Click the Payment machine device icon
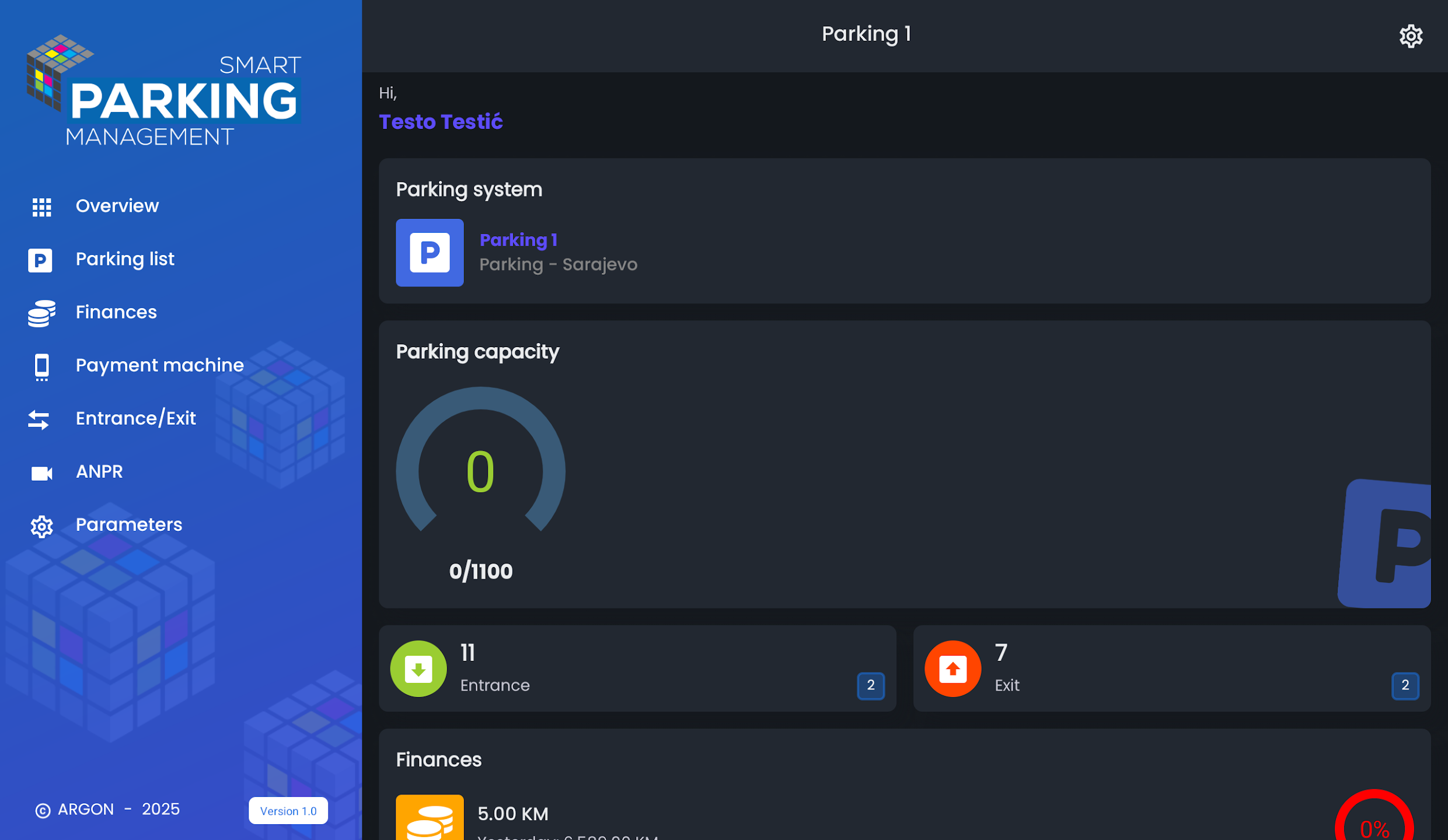Image resolution: width=1448 pixels, height=840 pixels. 41,367
